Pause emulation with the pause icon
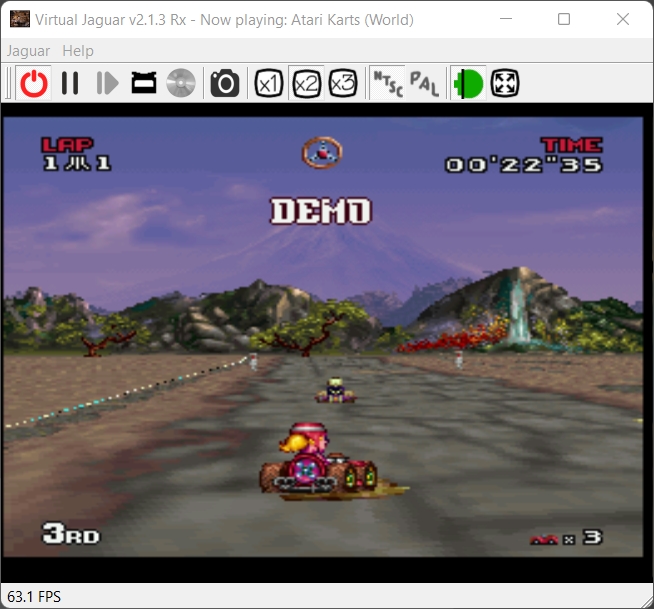Screen dimensions: 654x609 click(x=70, y=83)
